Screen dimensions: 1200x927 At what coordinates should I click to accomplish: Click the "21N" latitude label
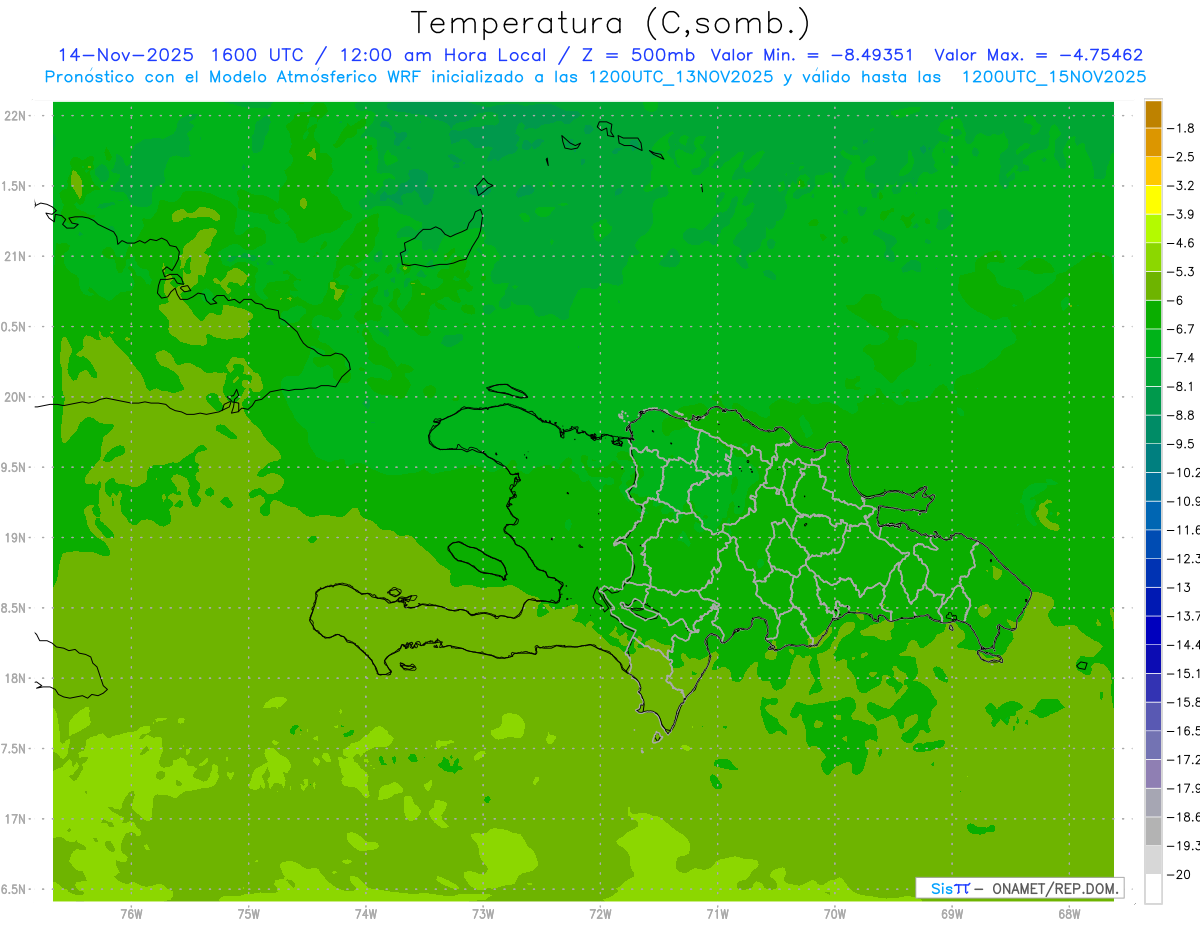tap(15, 256)
